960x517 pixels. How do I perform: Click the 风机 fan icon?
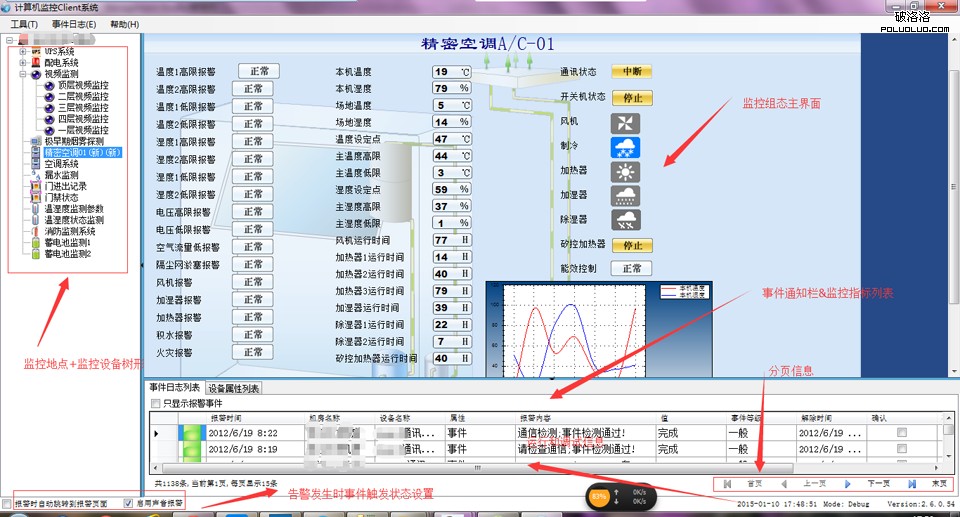[x=626, y=123]
